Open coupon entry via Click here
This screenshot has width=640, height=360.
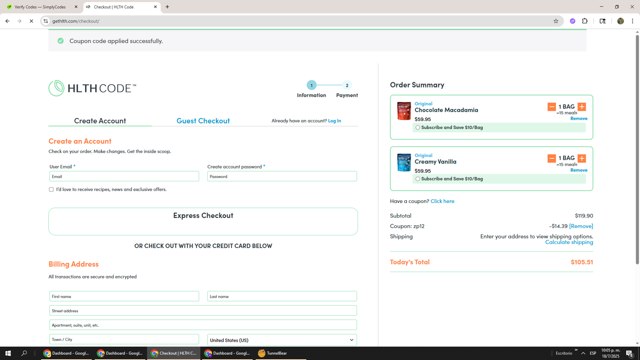442,201
